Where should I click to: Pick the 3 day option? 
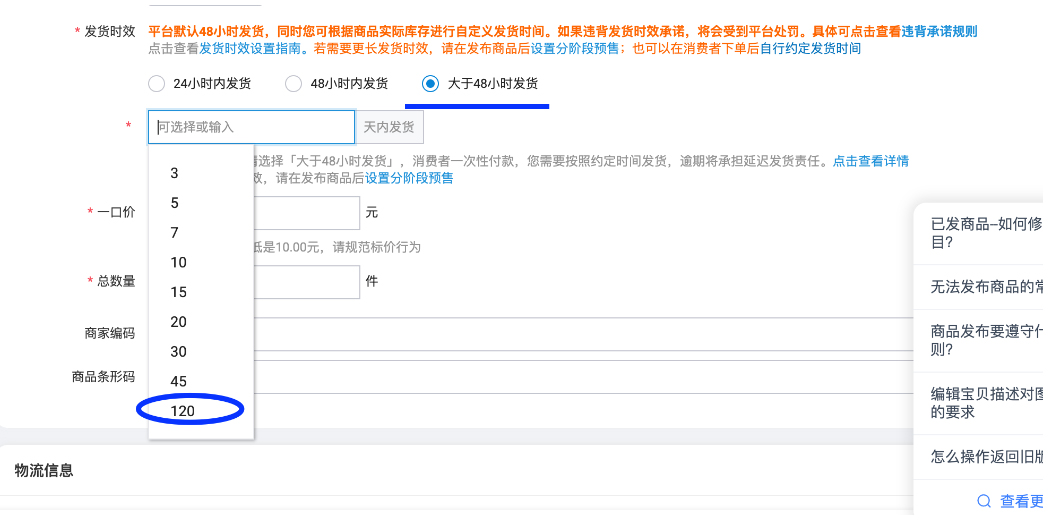(175, 173)
